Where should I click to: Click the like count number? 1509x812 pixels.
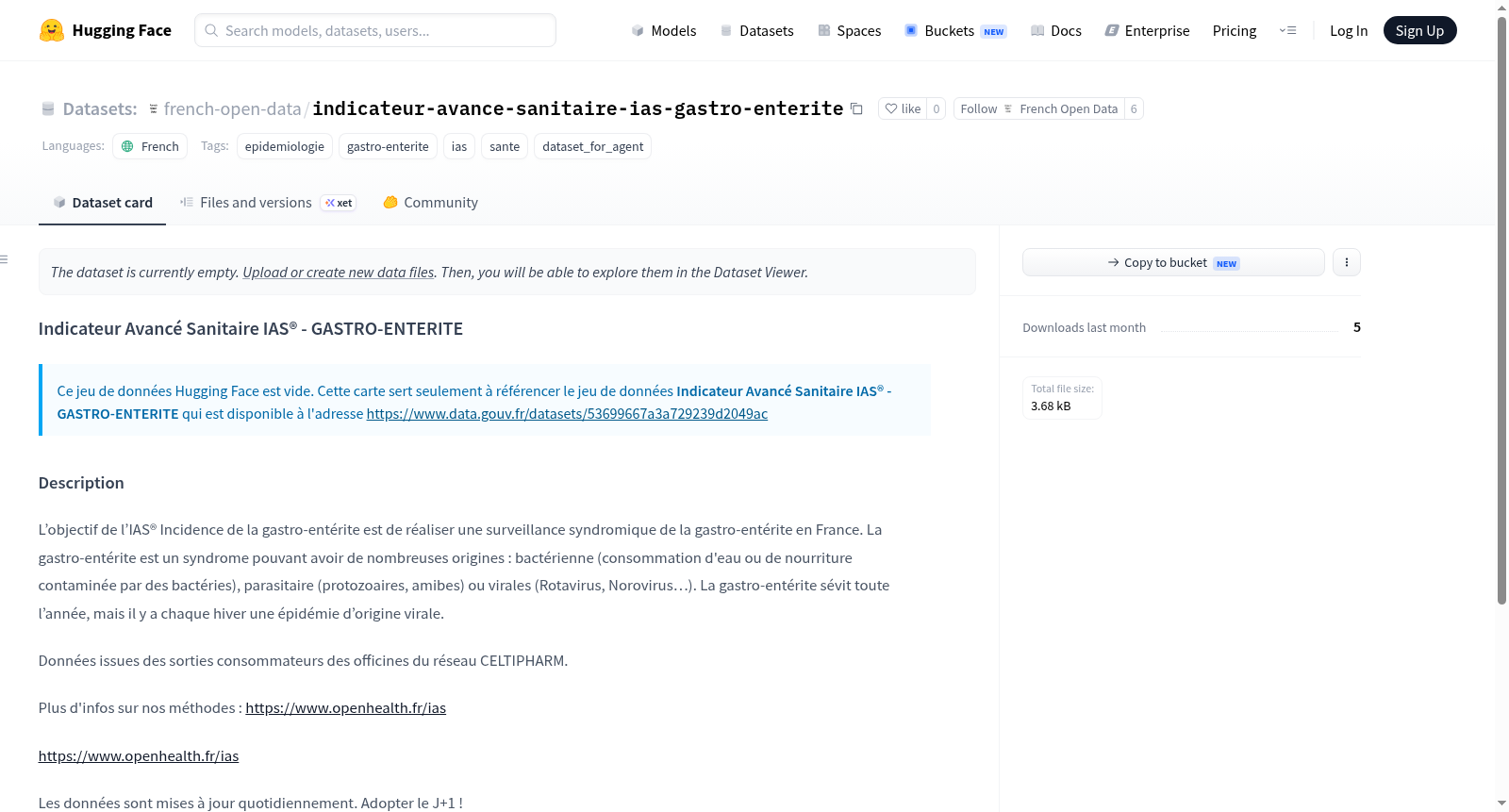(x=937, y=108)
